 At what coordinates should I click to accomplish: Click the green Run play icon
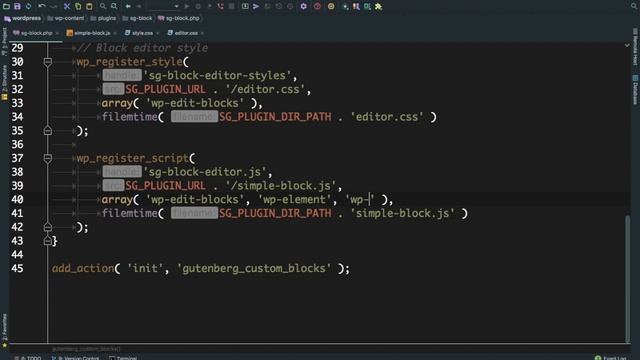coord(187,6)
